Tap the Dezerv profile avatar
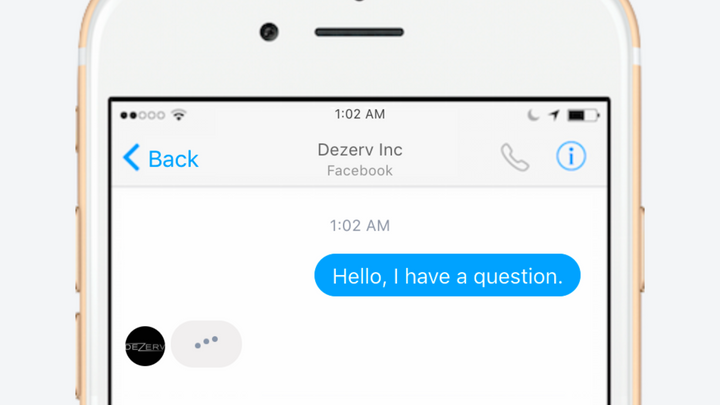This screenshot has height=405, width=720. coord(145,346)
